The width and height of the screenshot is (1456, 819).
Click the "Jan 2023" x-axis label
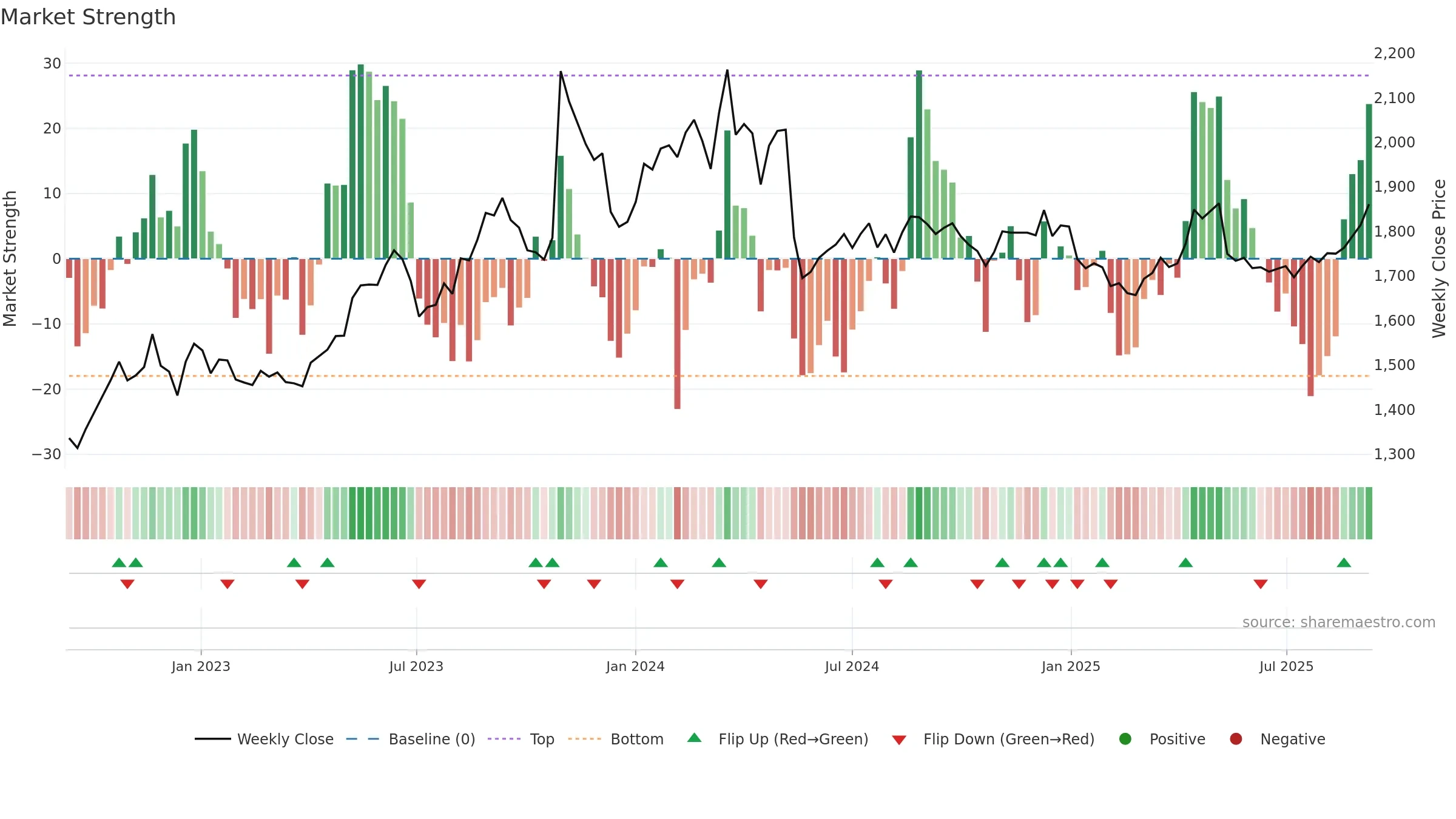[x=201, y=666]
